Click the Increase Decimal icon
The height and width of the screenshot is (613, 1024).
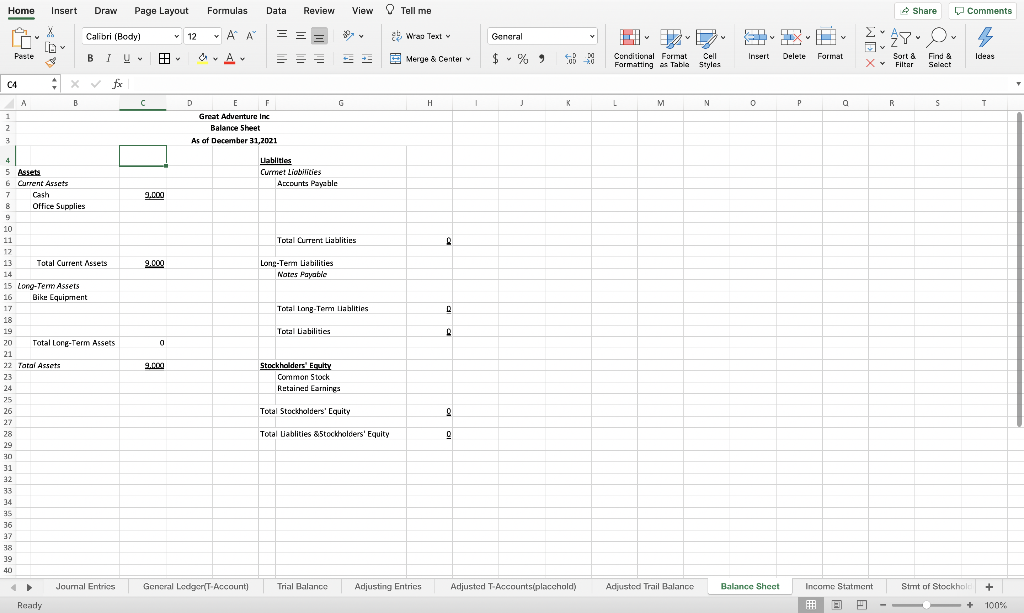570,59
